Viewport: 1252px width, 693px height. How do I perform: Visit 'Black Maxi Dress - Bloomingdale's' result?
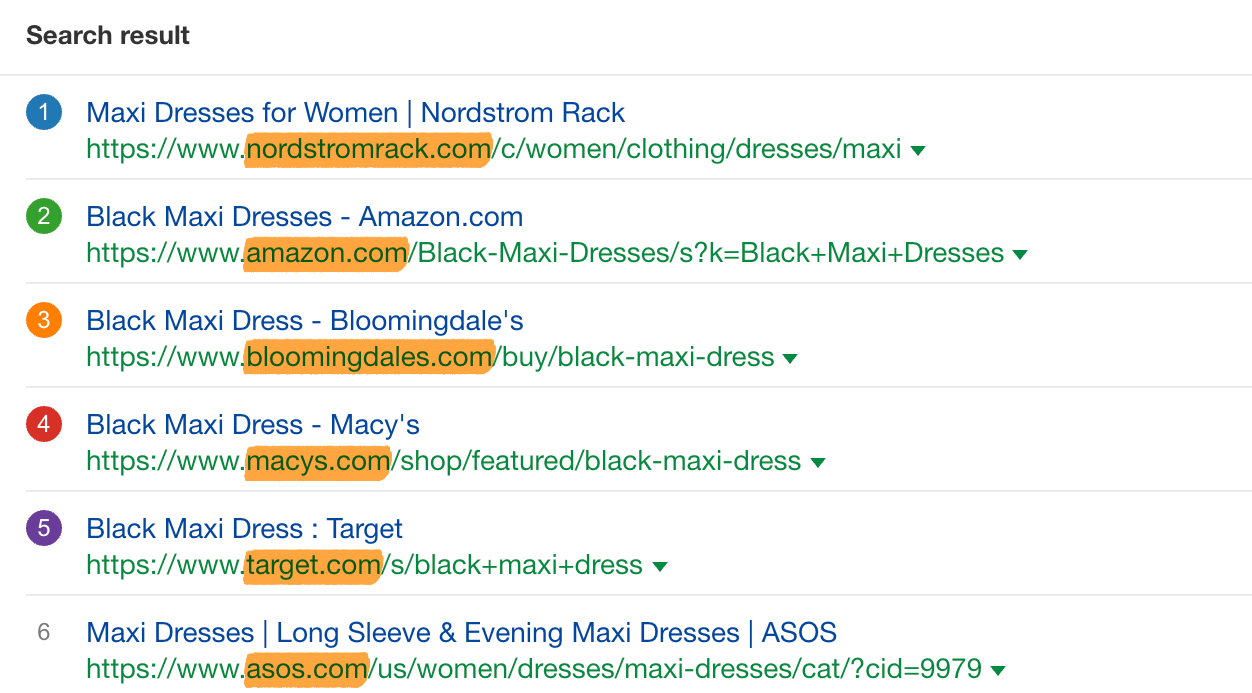(305, 320)
